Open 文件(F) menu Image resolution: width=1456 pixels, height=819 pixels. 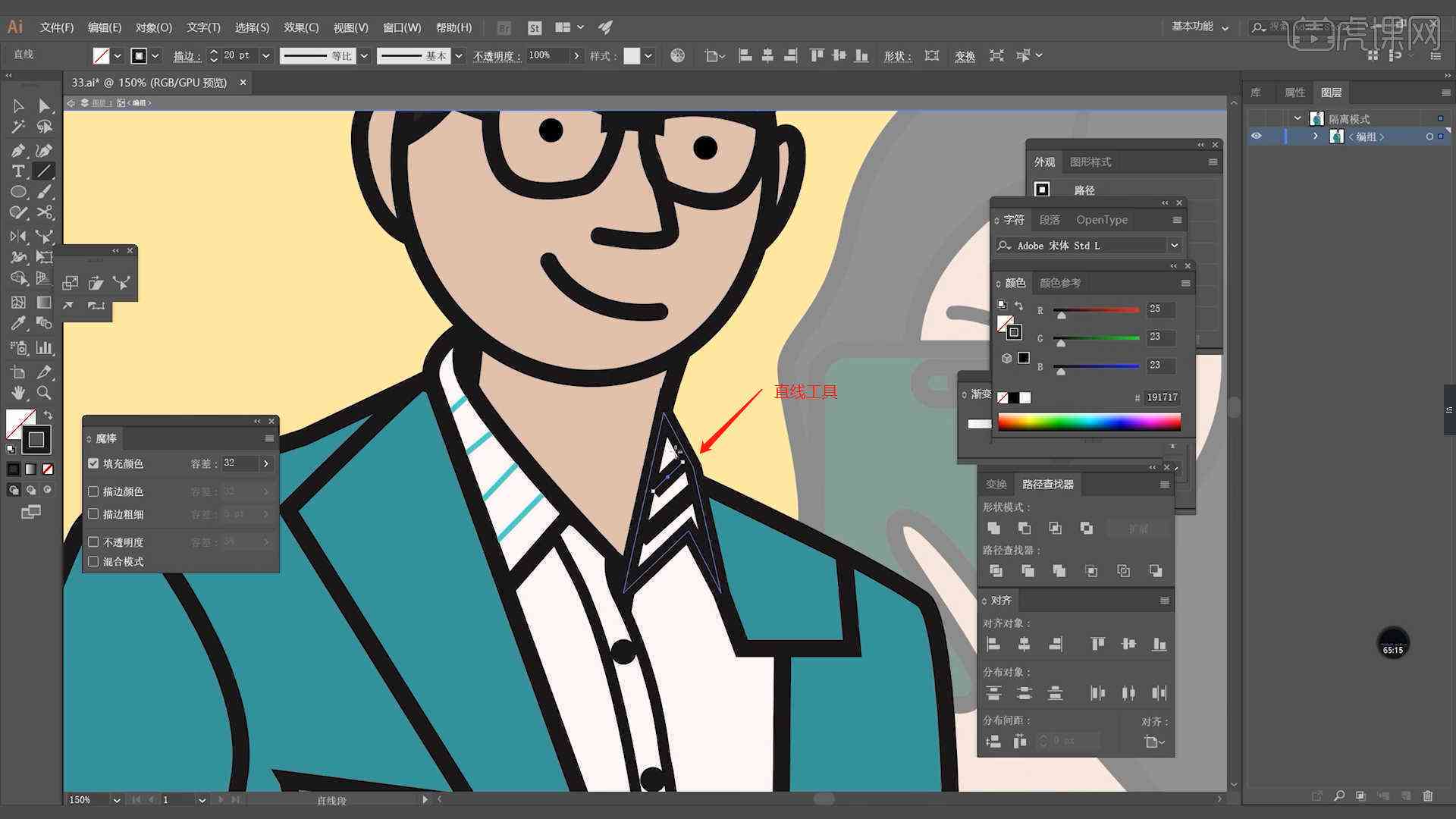[57, 27]
